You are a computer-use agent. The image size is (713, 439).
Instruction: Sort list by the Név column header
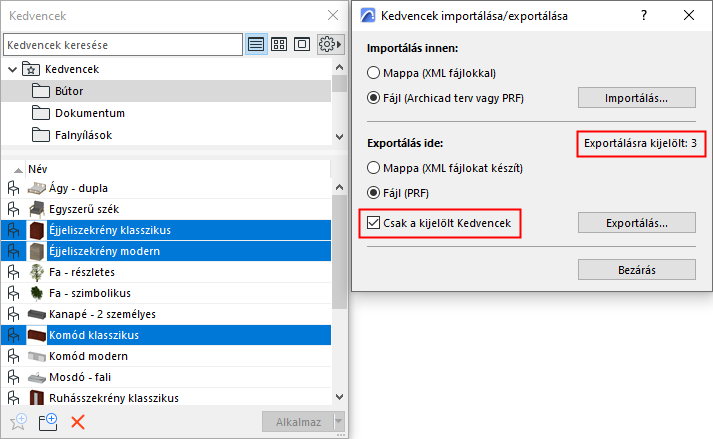click(38, 169)
